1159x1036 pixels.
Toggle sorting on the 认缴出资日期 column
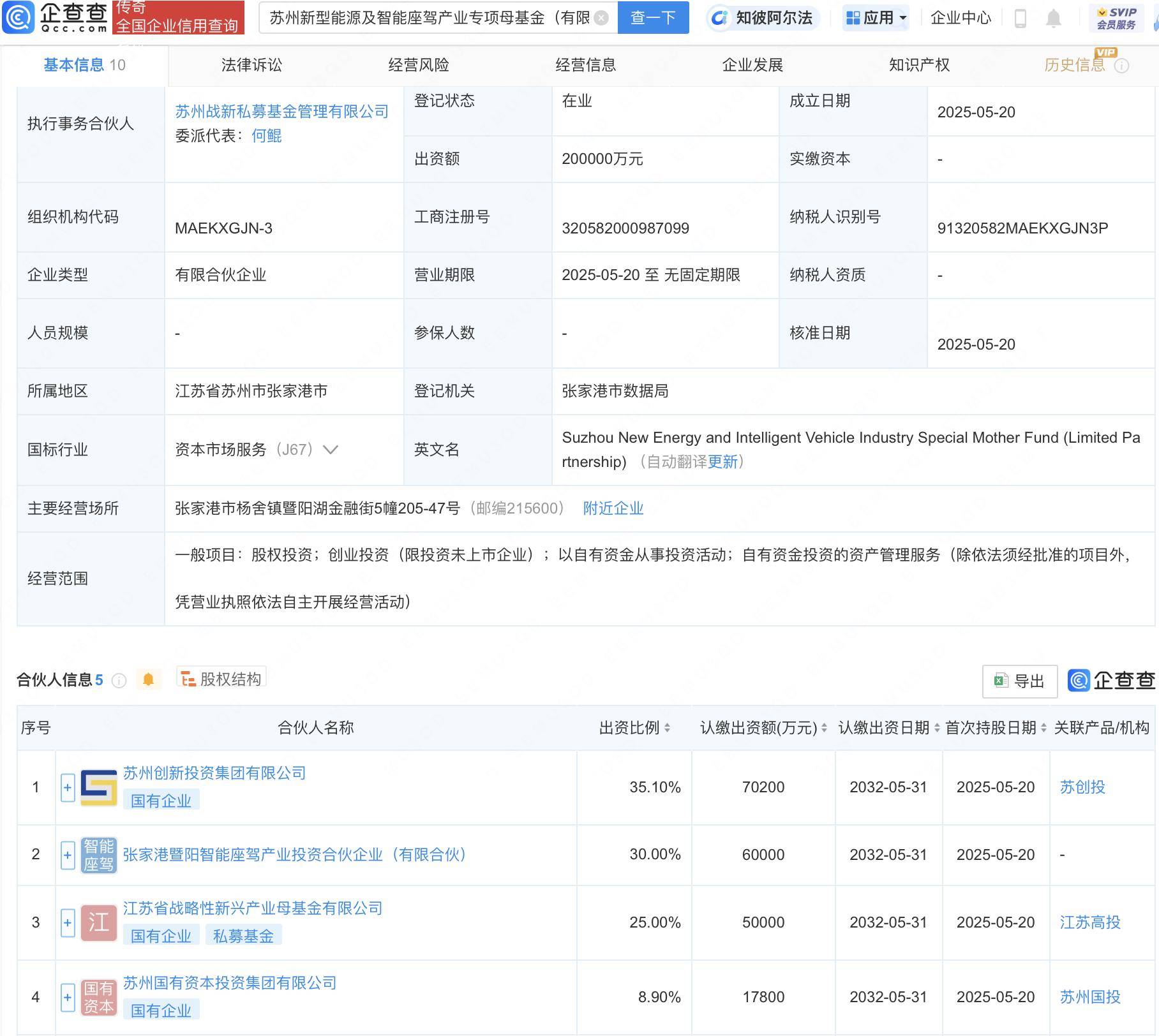pos(936,727)
